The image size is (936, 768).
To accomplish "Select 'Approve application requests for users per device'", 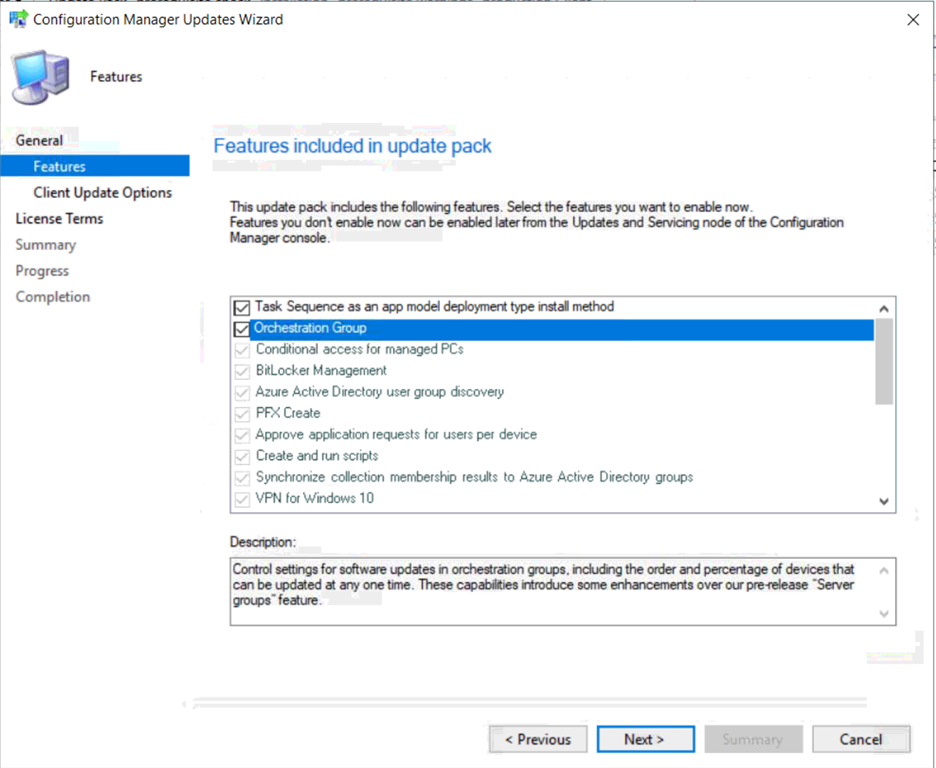I will [396, 434].
